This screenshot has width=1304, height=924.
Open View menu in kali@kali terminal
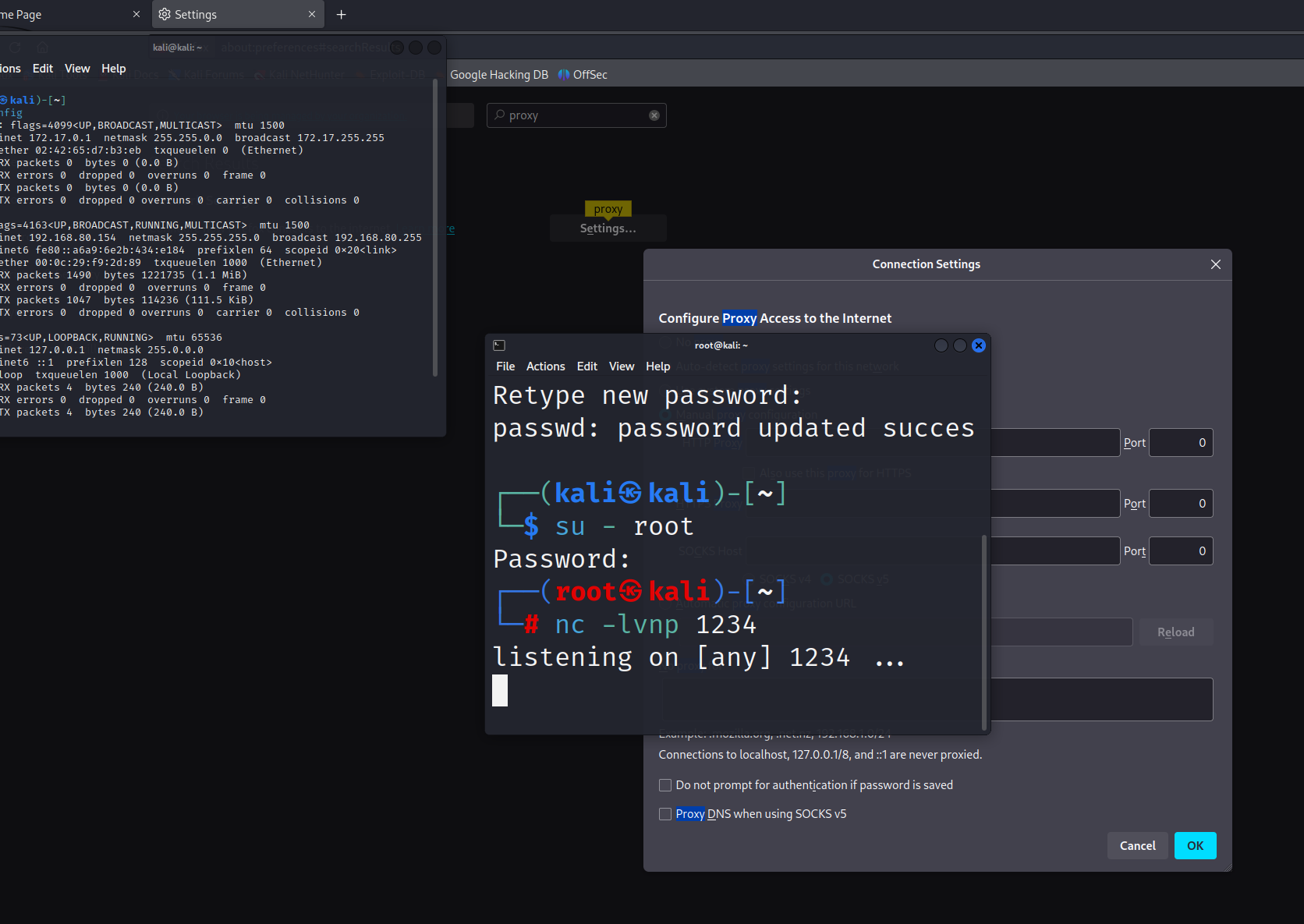click(77, 69)
